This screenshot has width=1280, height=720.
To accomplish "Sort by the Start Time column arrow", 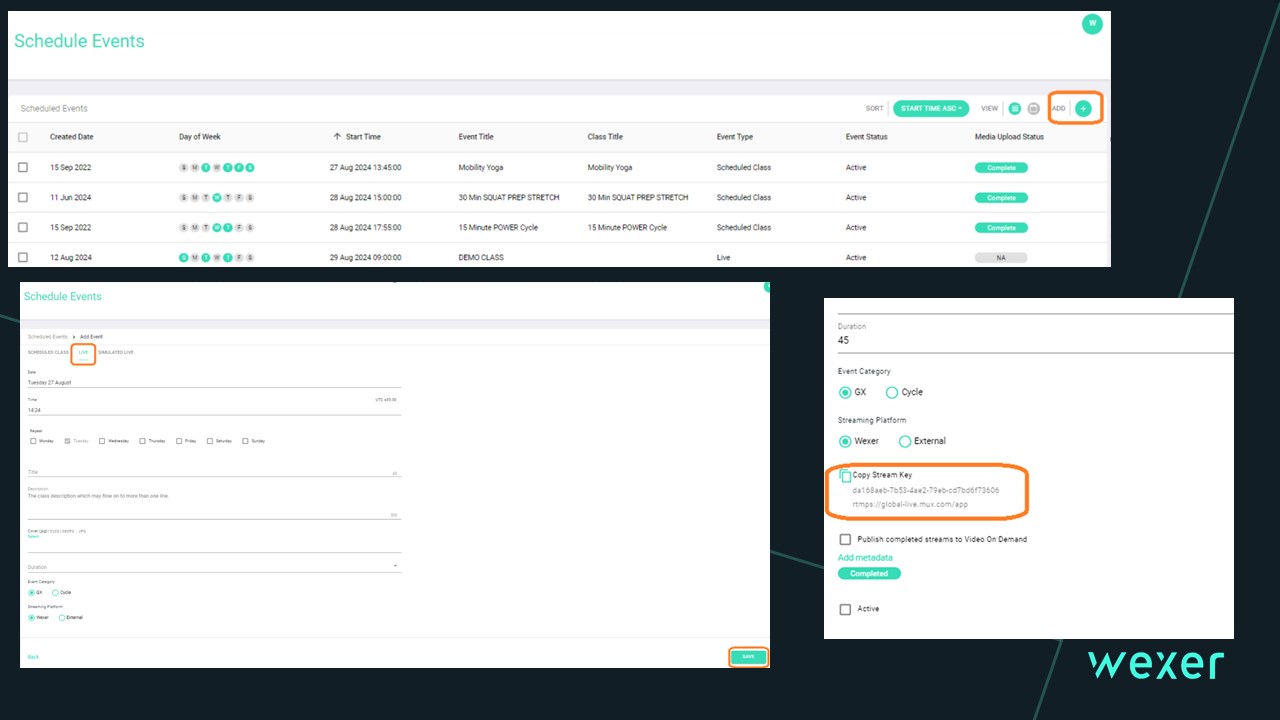I will (337, 137).
